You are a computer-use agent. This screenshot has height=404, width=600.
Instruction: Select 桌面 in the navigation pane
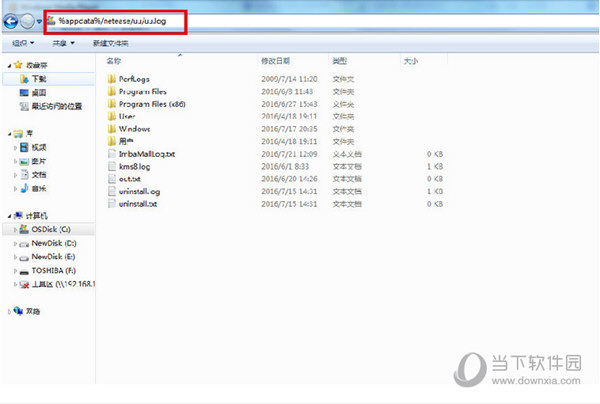point(39,91)
